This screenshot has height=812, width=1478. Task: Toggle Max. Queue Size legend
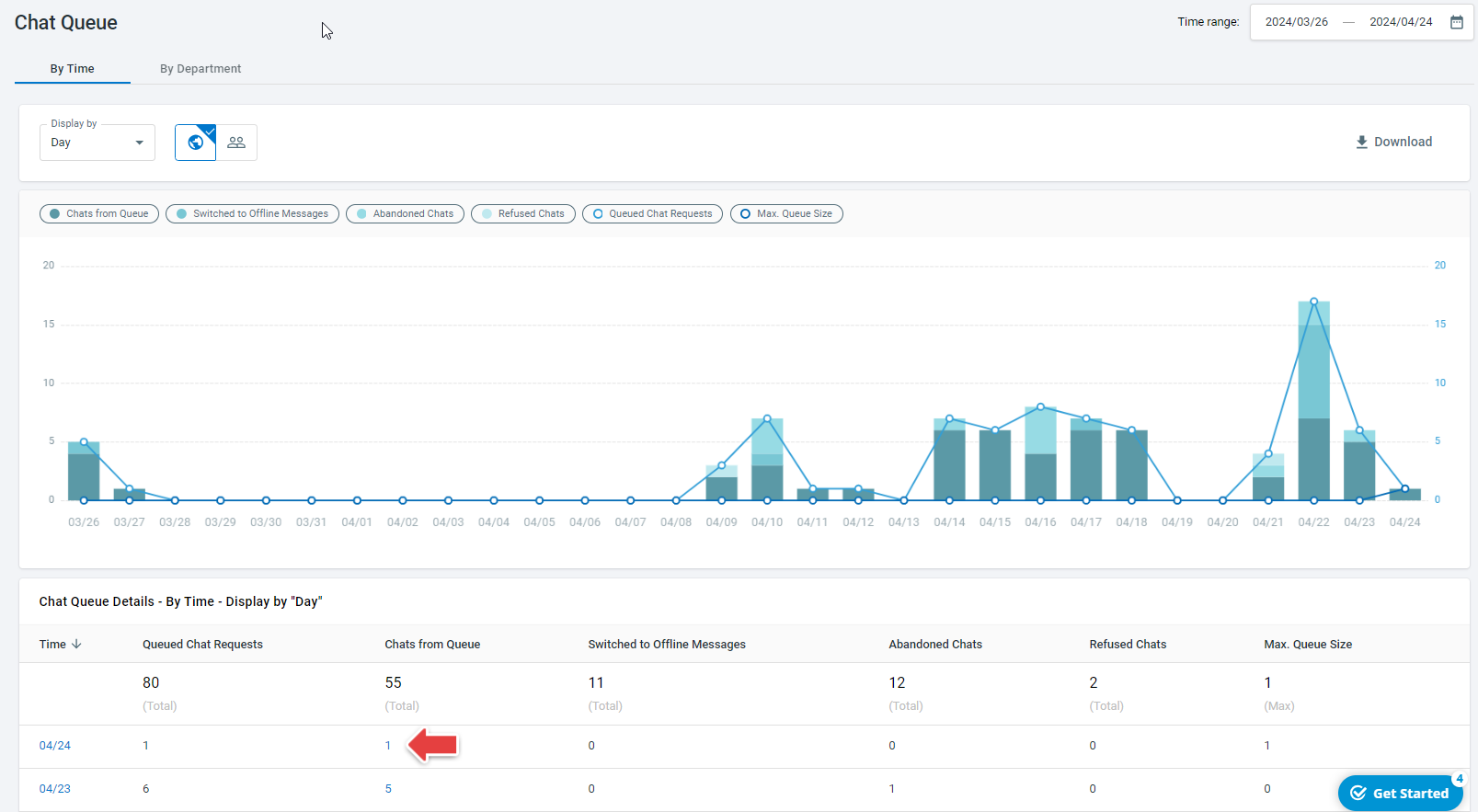[x=786, y=213]
